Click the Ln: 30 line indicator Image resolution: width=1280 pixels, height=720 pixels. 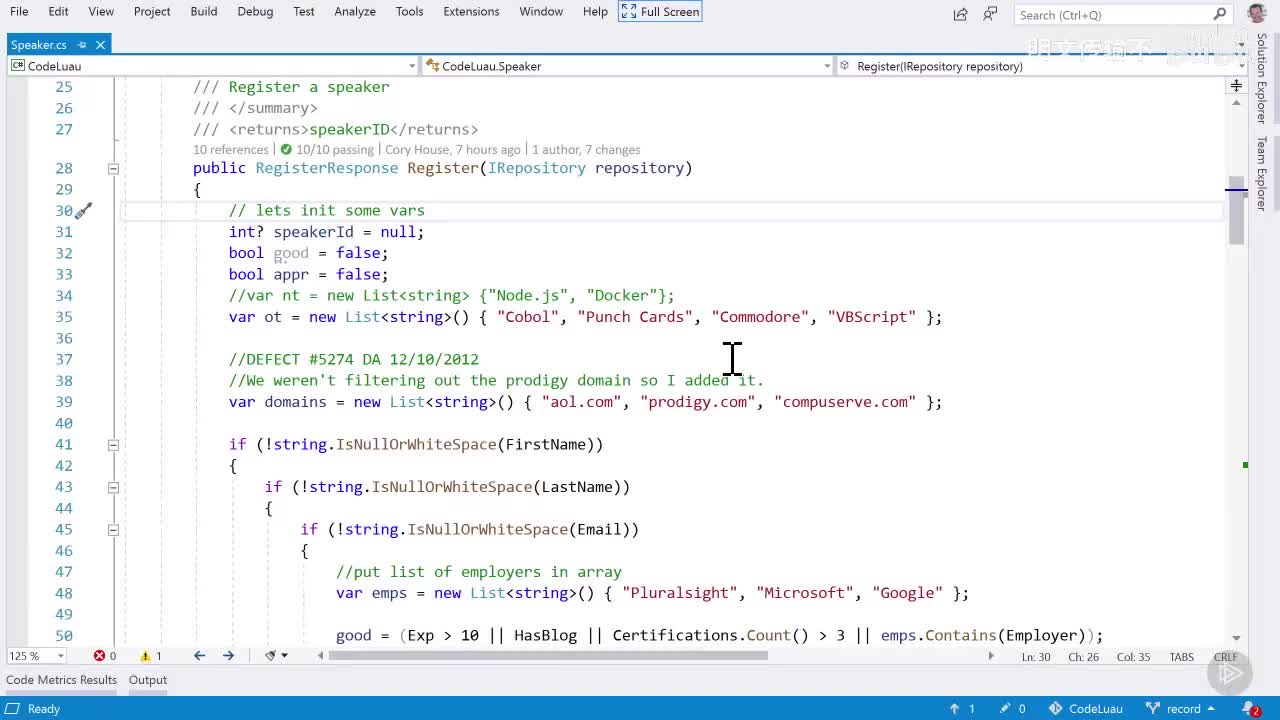[x=1036, y=657]
